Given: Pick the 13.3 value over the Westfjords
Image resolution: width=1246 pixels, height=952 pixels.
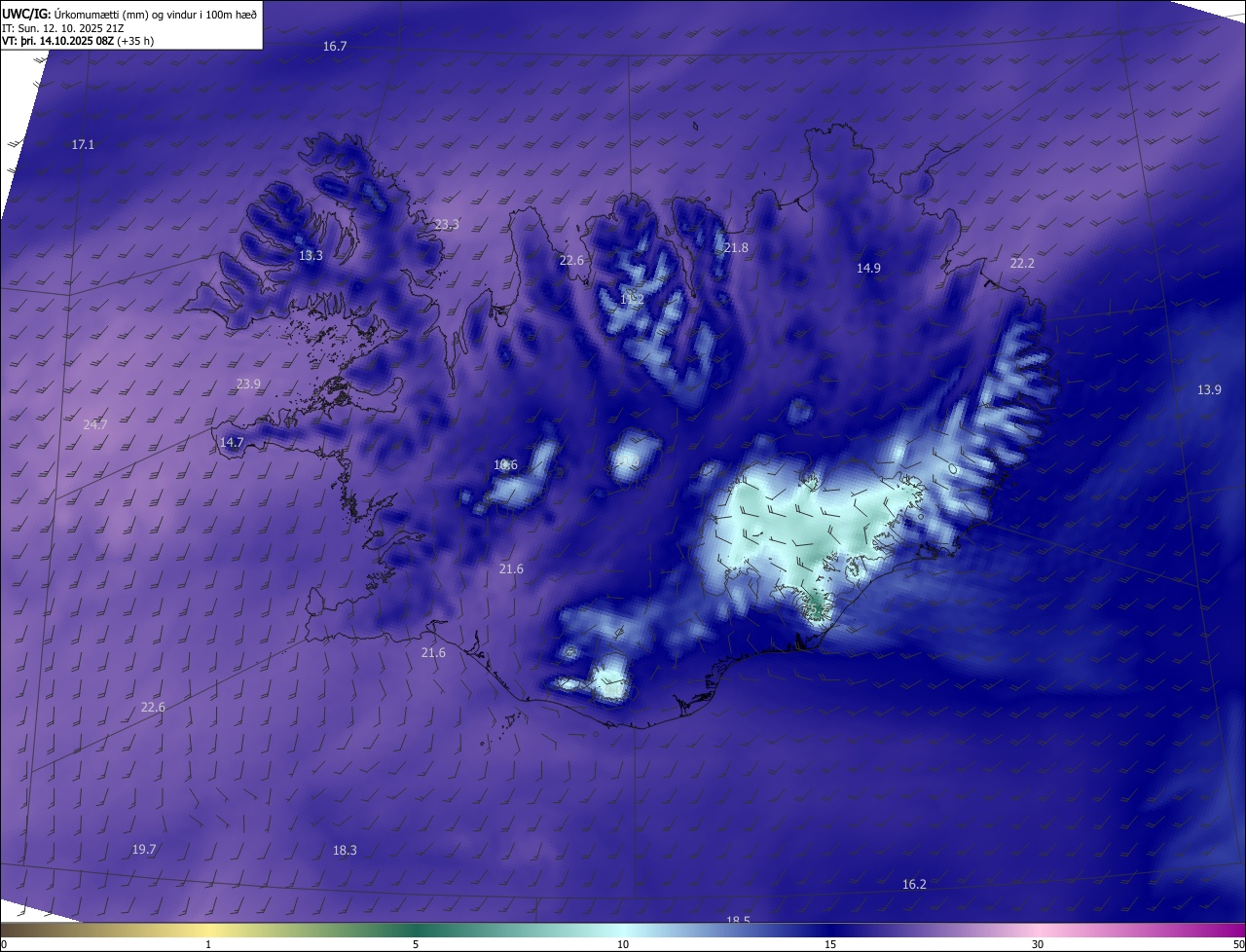Looking at the screenshot, I should (x=311, y=256).
